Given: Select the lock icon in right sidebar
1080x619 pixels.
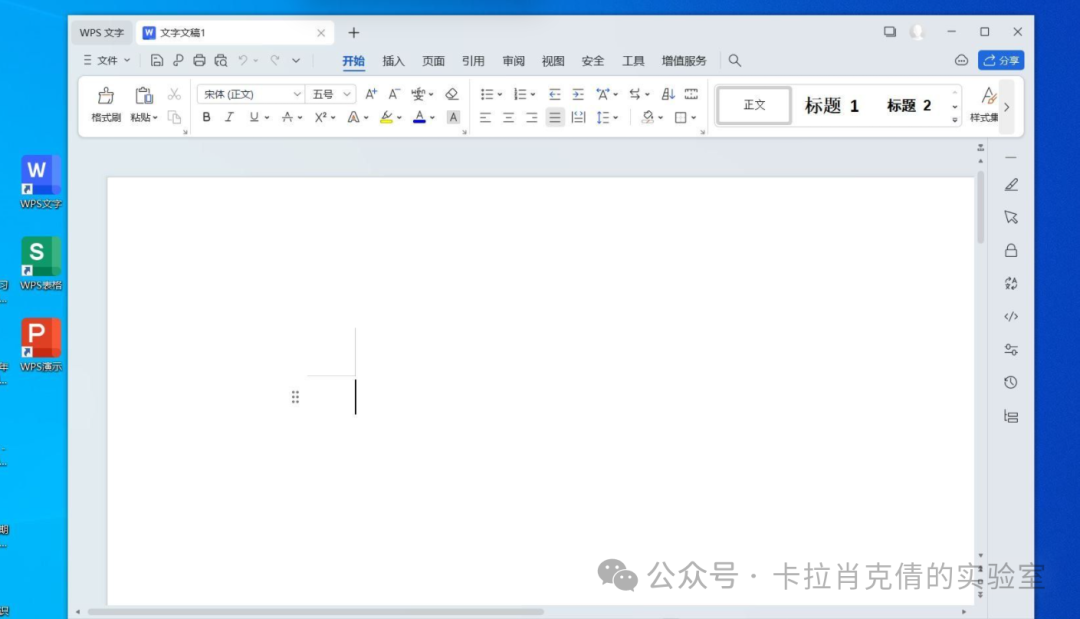Looking at the screenshot, I should [x=1011, y=251].
